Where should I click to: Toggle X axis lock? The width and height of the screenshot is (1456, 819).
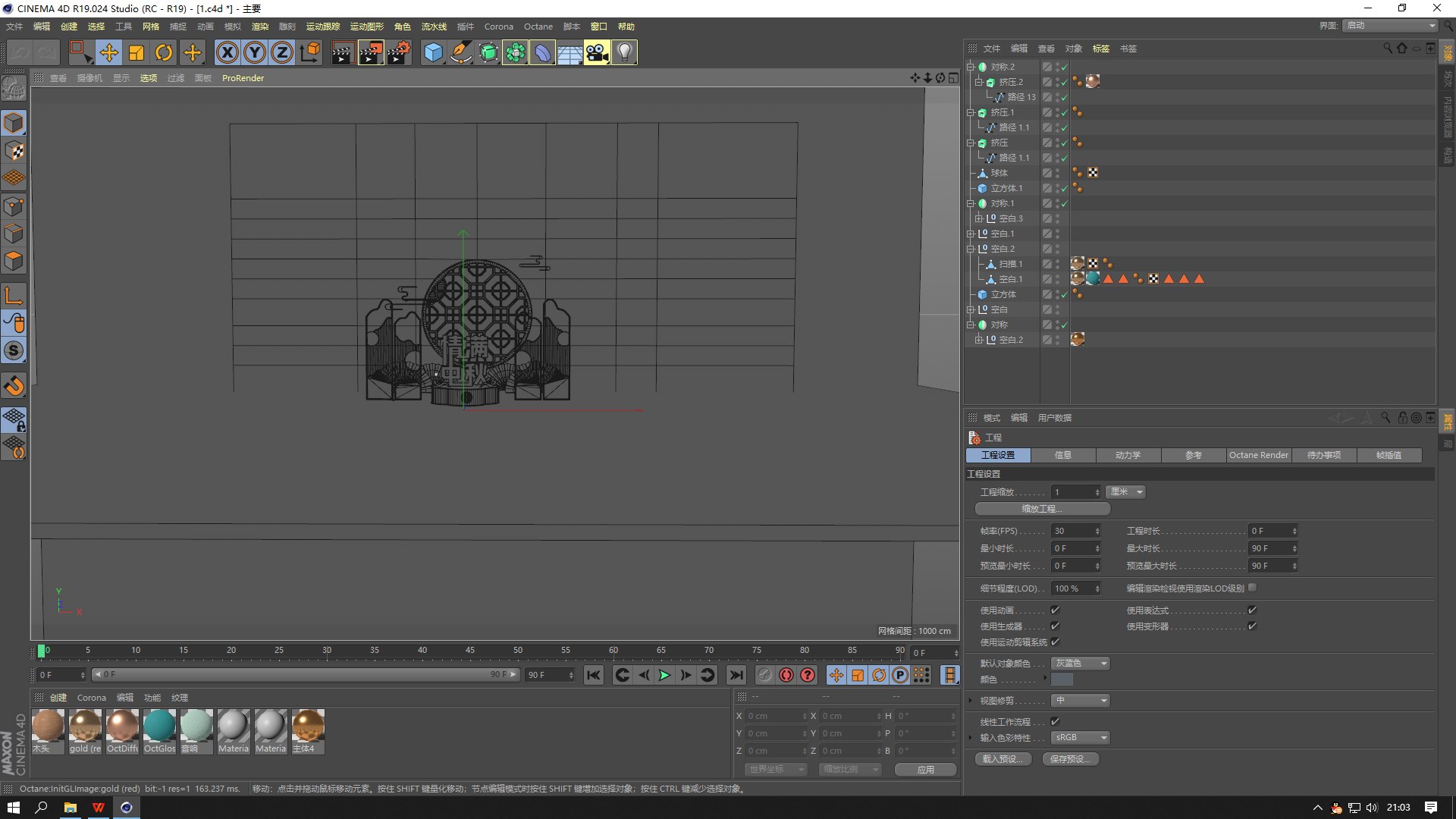tap(227, 52)
